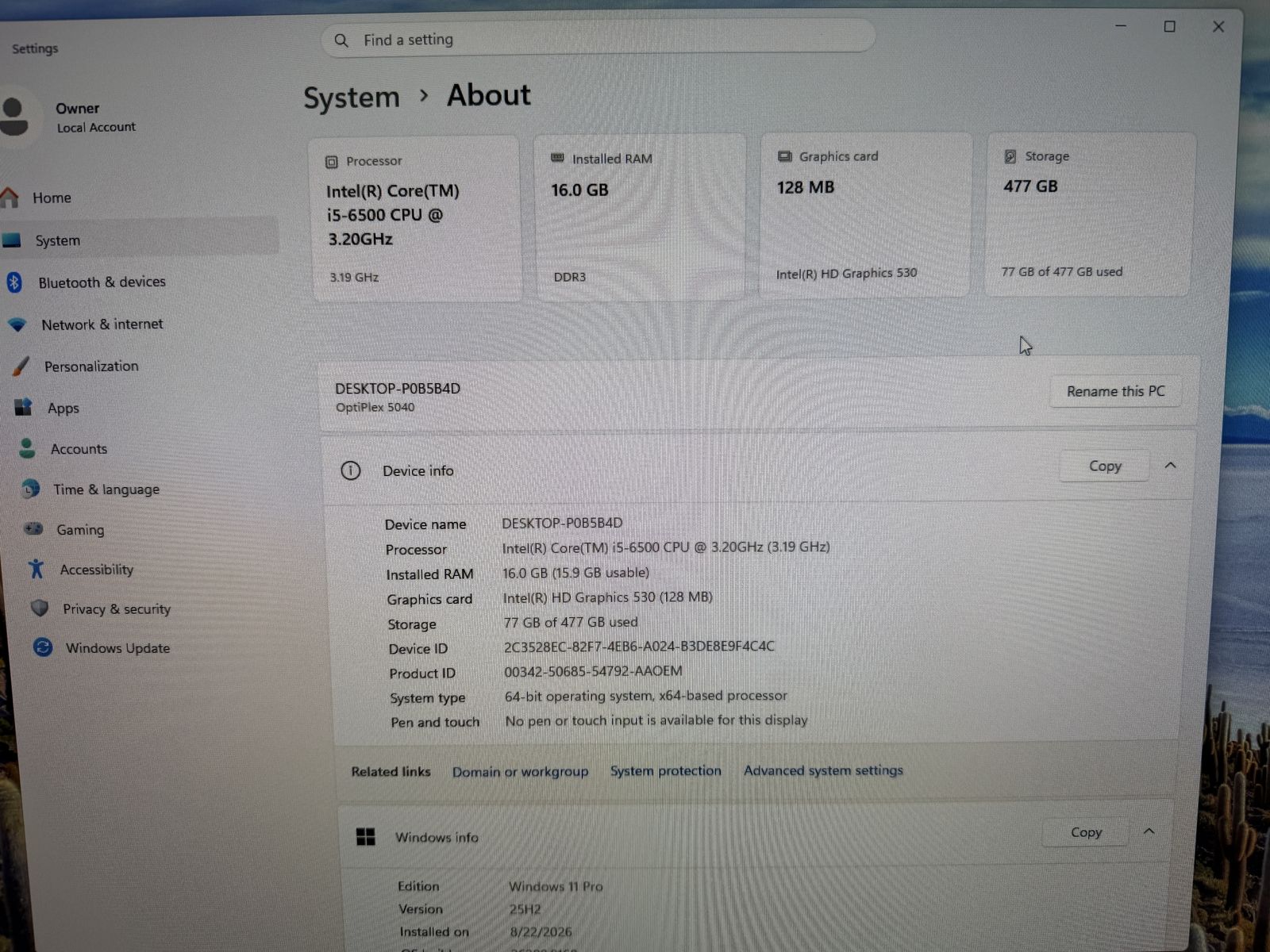Click the Device ID value
Viewport: 1270px width, 952px height.
click(639, 647)
